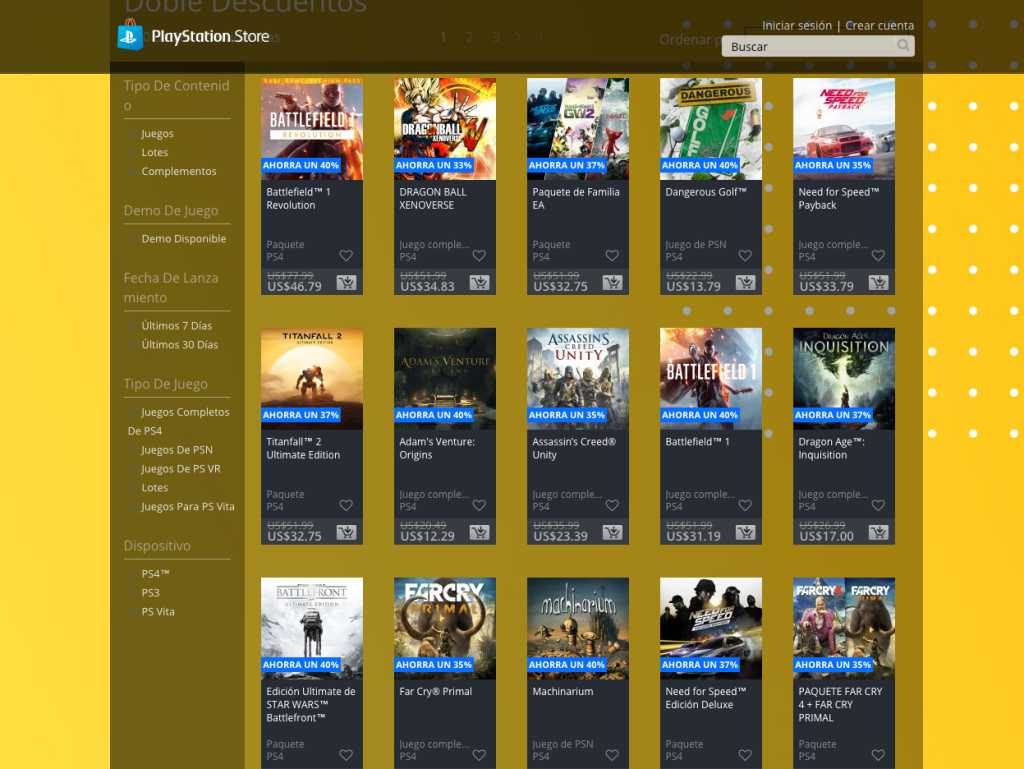This screenshot has height=769, width=1024.
Task: Open Dragon Age Inquisition cover thumbnail
Action: click(x=844, y=379)
